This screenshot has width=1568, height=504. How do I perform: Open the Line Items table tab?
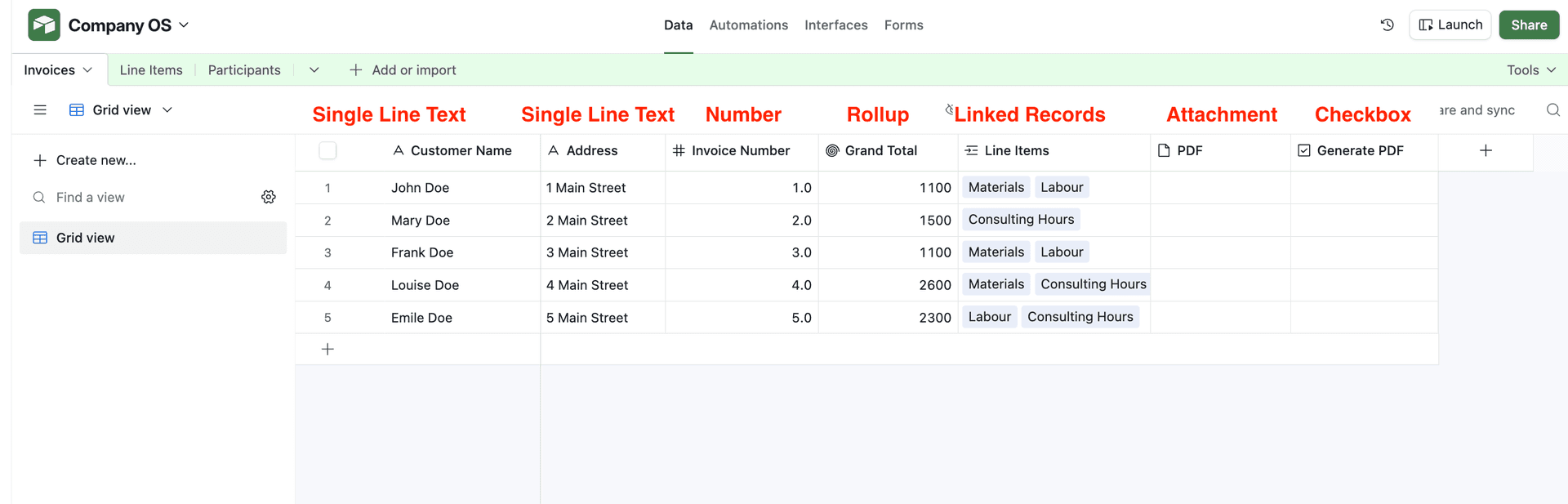[151, 69]
